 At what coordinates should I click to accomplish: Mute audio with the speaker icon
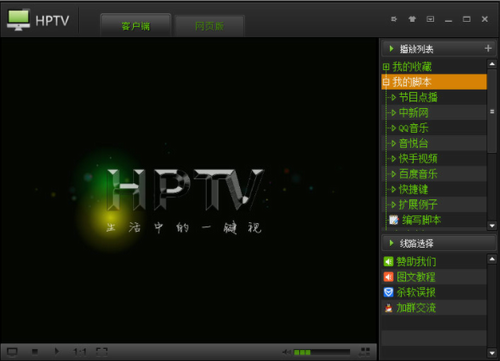286,352
